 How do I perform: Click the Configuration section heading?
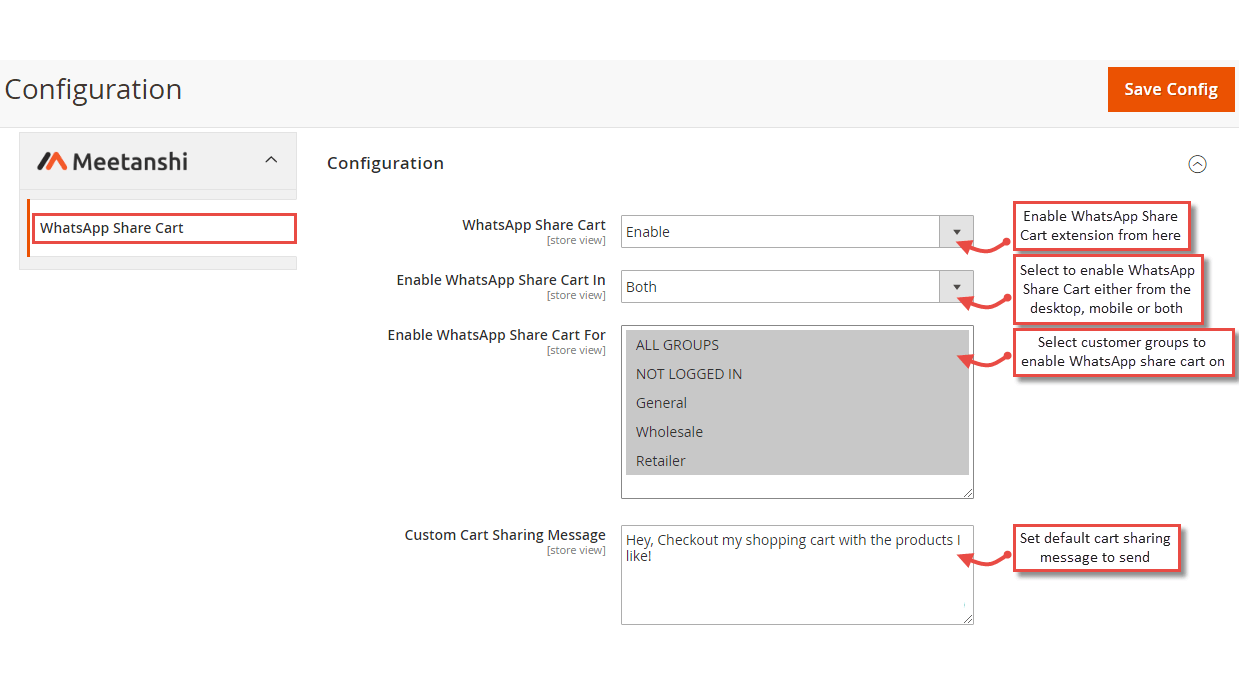coord(385,163)
